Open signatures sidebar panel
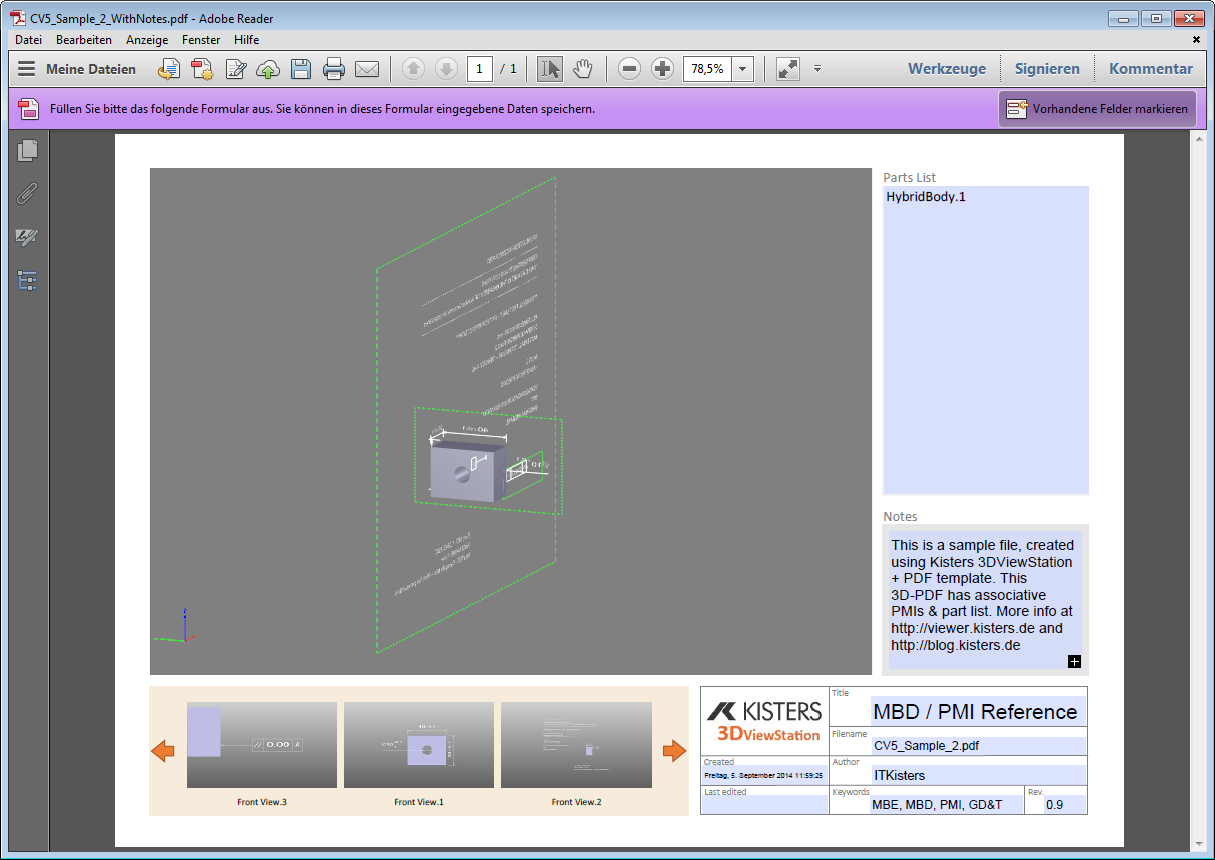Viewport: 1215px width, 860px height. pyautogui.click(x=27, y=238)
